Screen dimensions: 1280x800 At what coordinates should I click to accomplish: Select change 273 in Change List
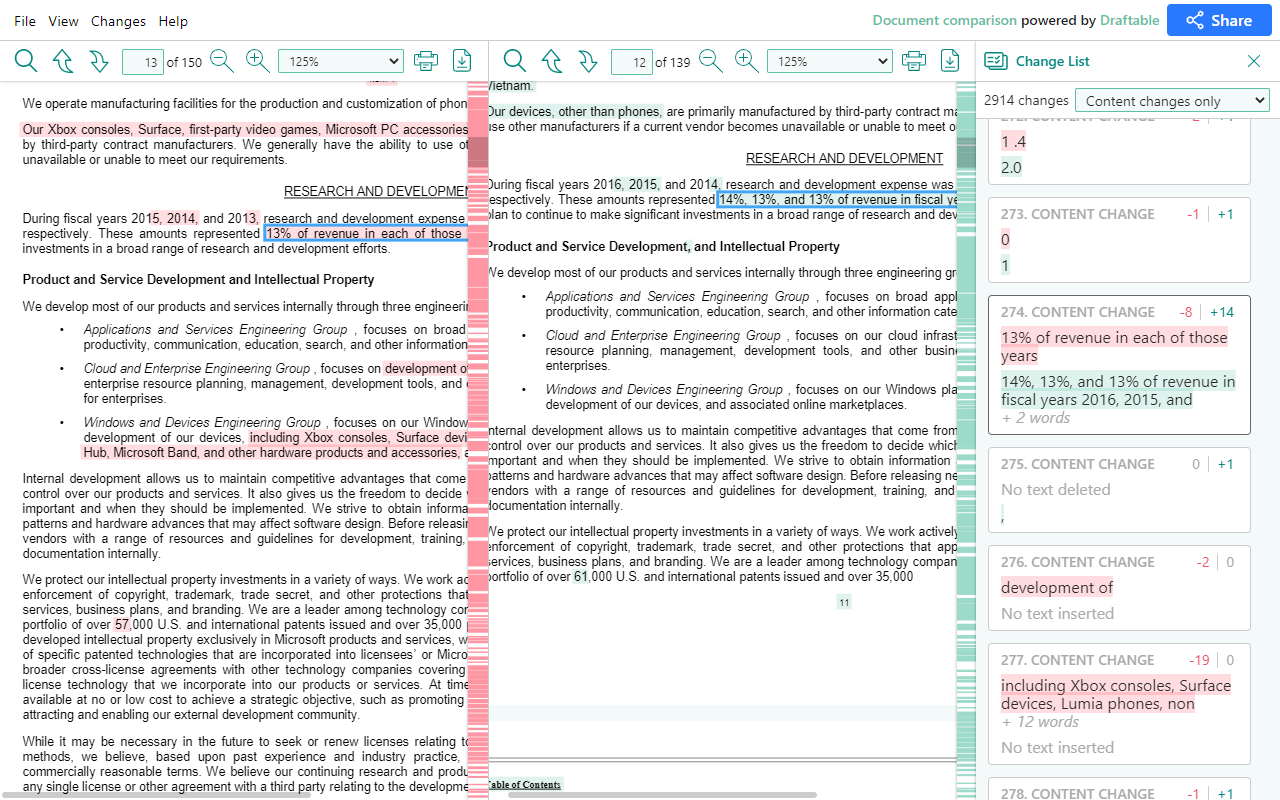point(1119,240)
